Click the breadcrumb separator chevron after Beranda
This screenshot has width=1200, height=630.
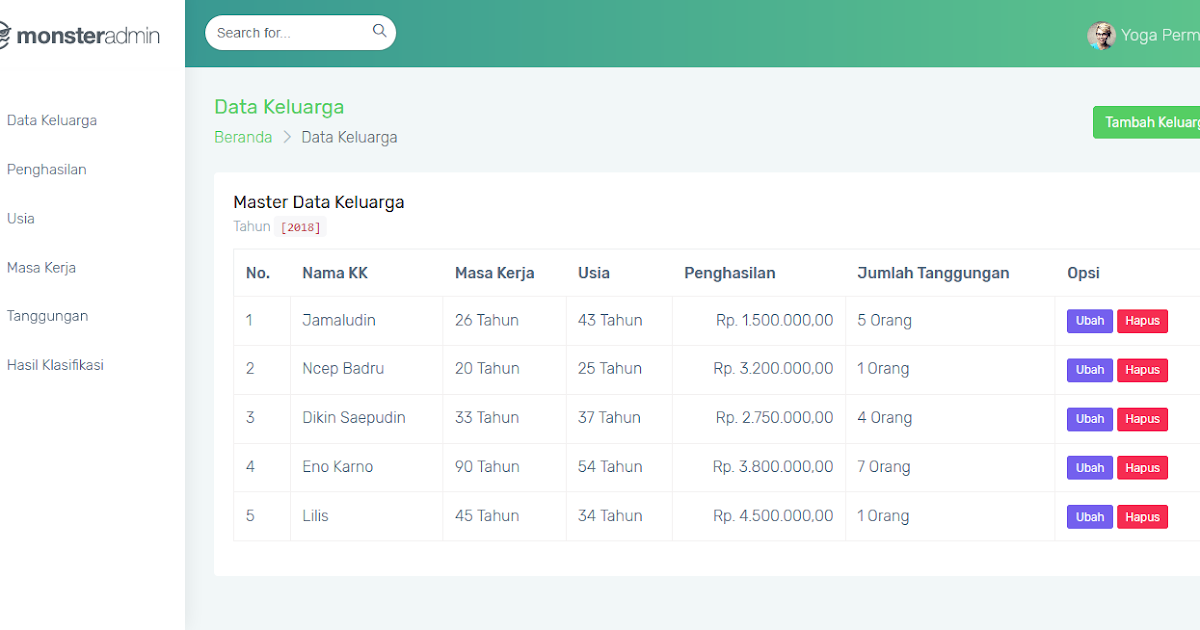(x=286, y=136)
